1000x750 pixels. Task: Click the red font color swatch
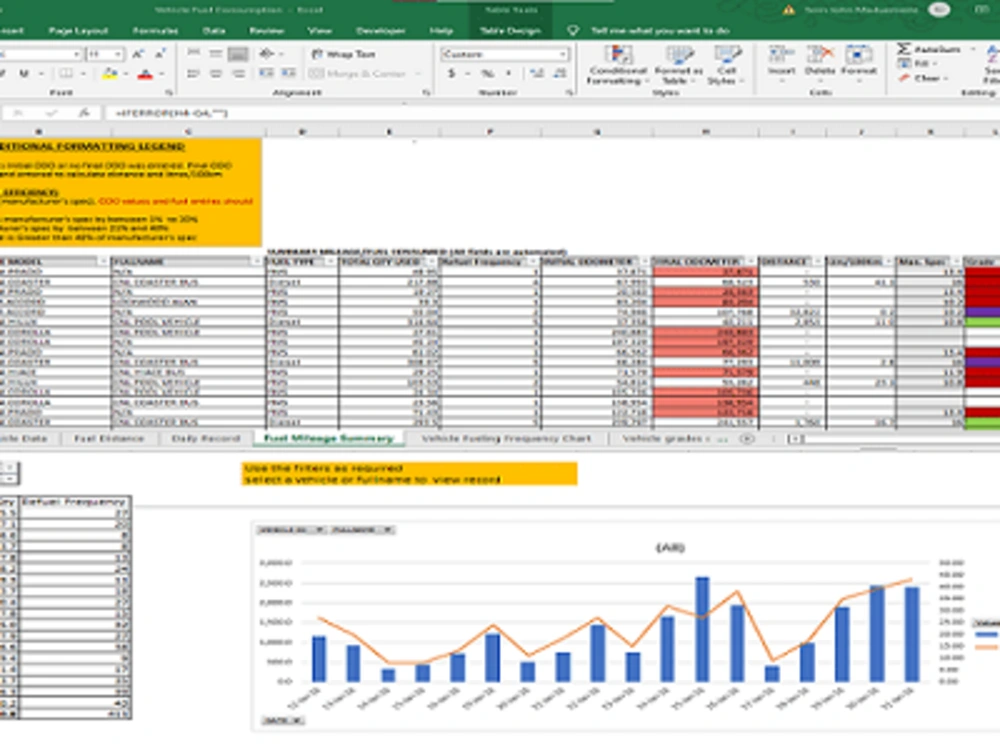tap(145, 74)
